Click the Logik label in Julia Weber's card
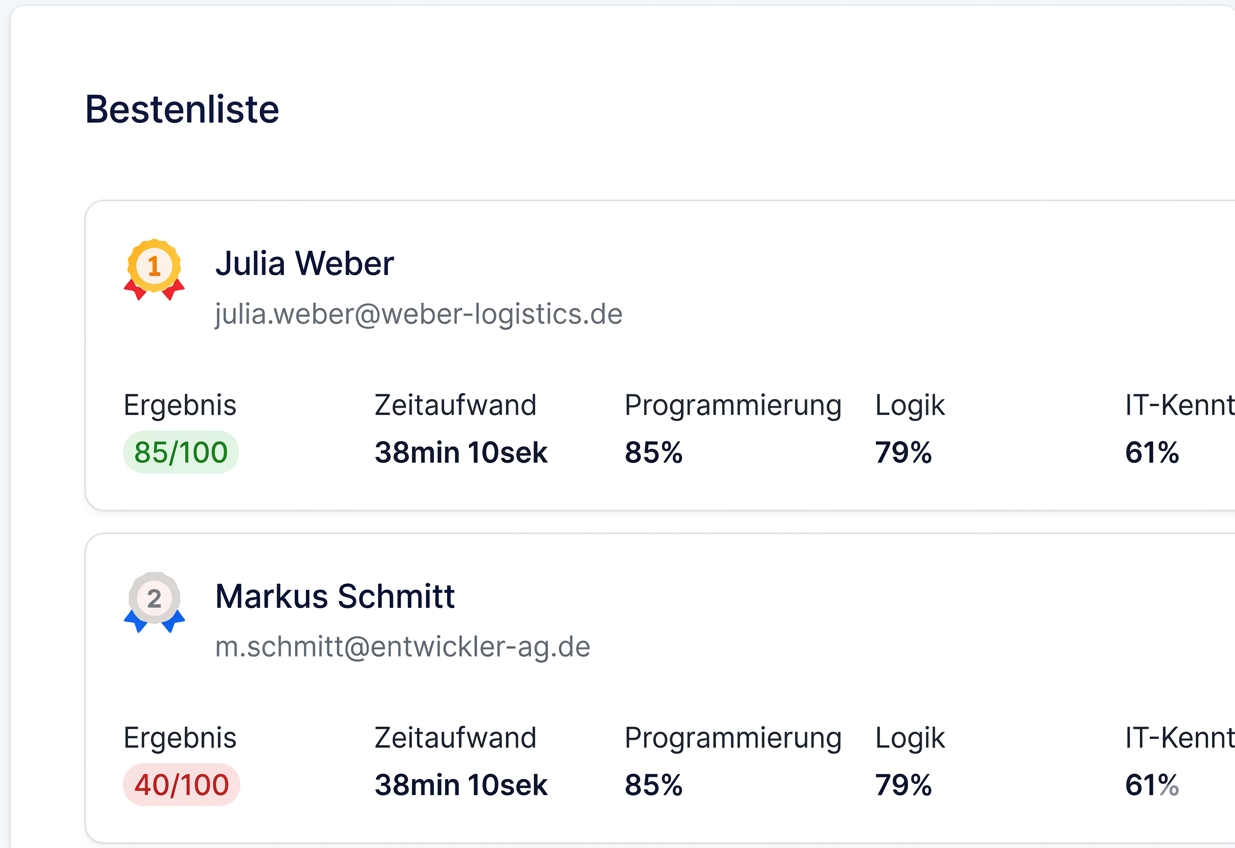The width and height of the screenshot is (1235, 848). (910, 405)
